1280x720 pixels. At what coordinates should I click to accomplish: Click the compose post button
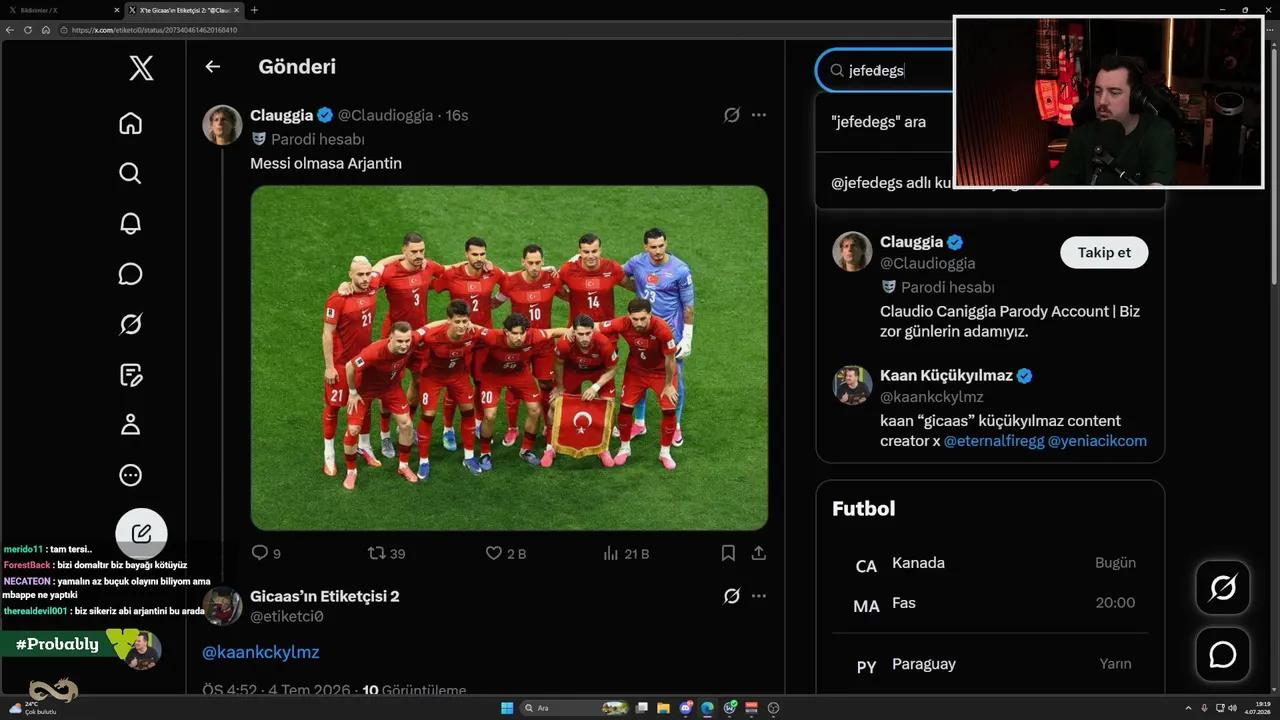[x=141, y=533]
